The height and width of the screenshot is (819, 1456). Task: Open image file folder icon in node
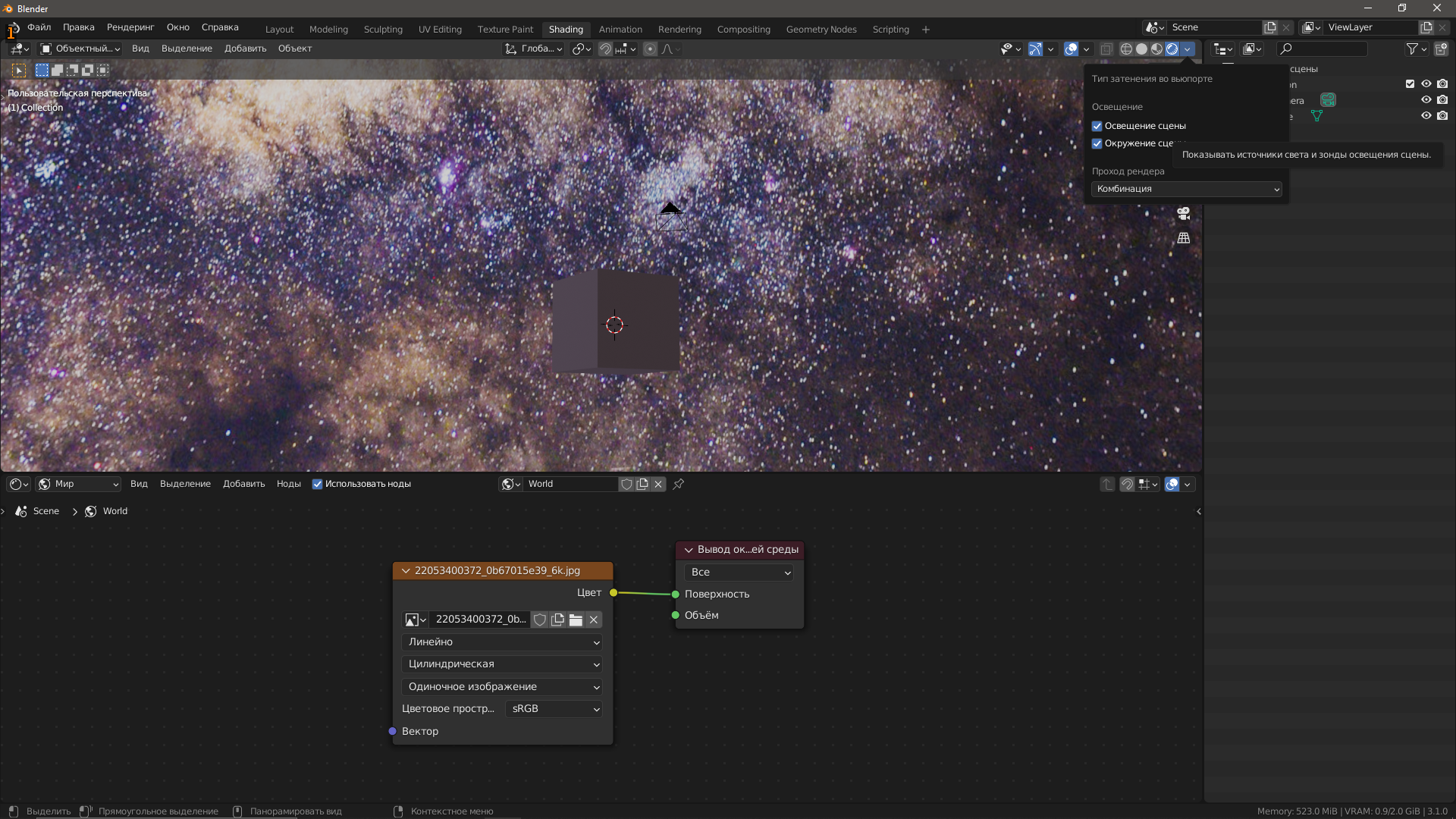[x=576, y=620]
